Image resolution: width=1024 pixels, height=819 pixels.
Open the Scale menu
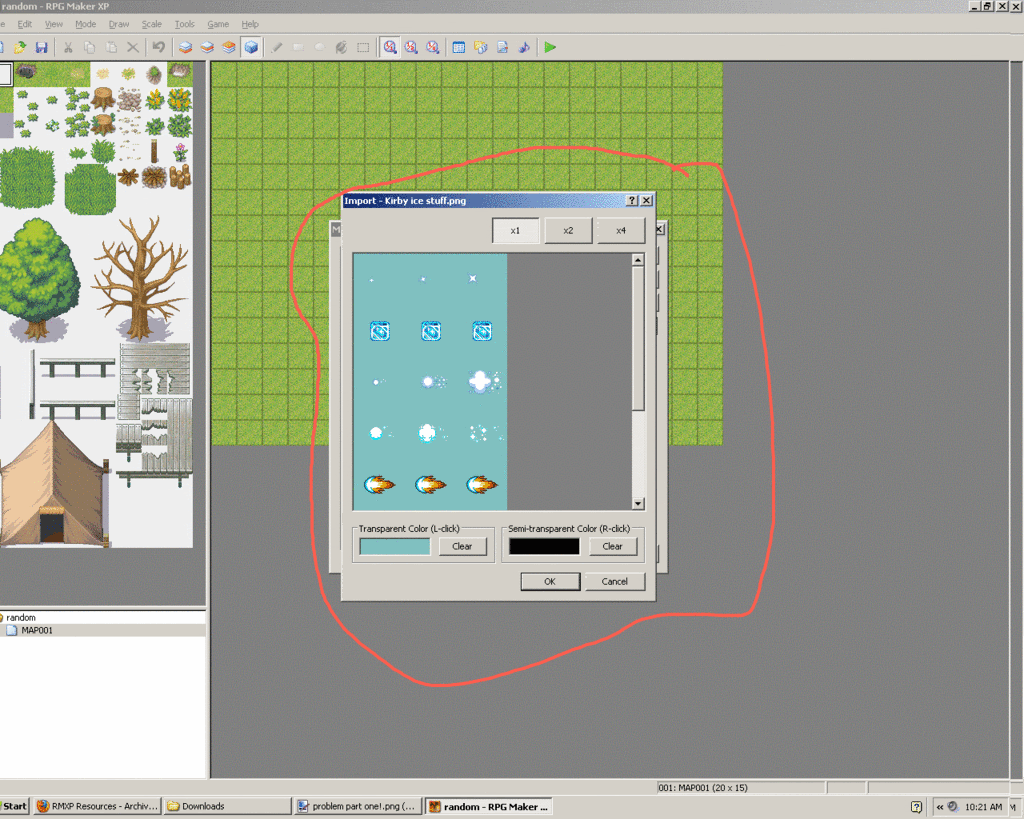(x=152, y=24)
